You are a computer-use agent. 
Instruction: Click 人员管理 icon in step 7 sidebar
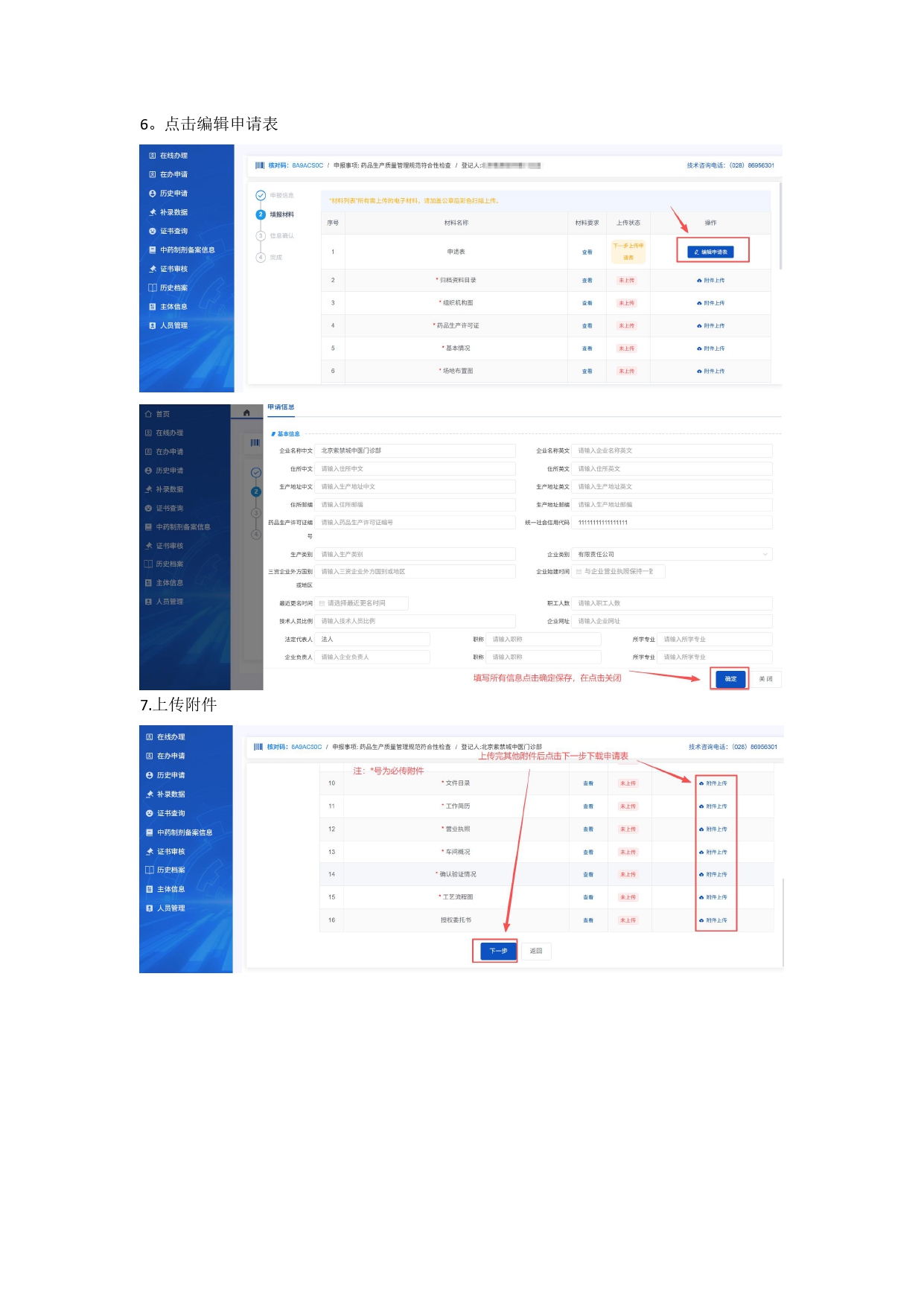pos(150,908)
